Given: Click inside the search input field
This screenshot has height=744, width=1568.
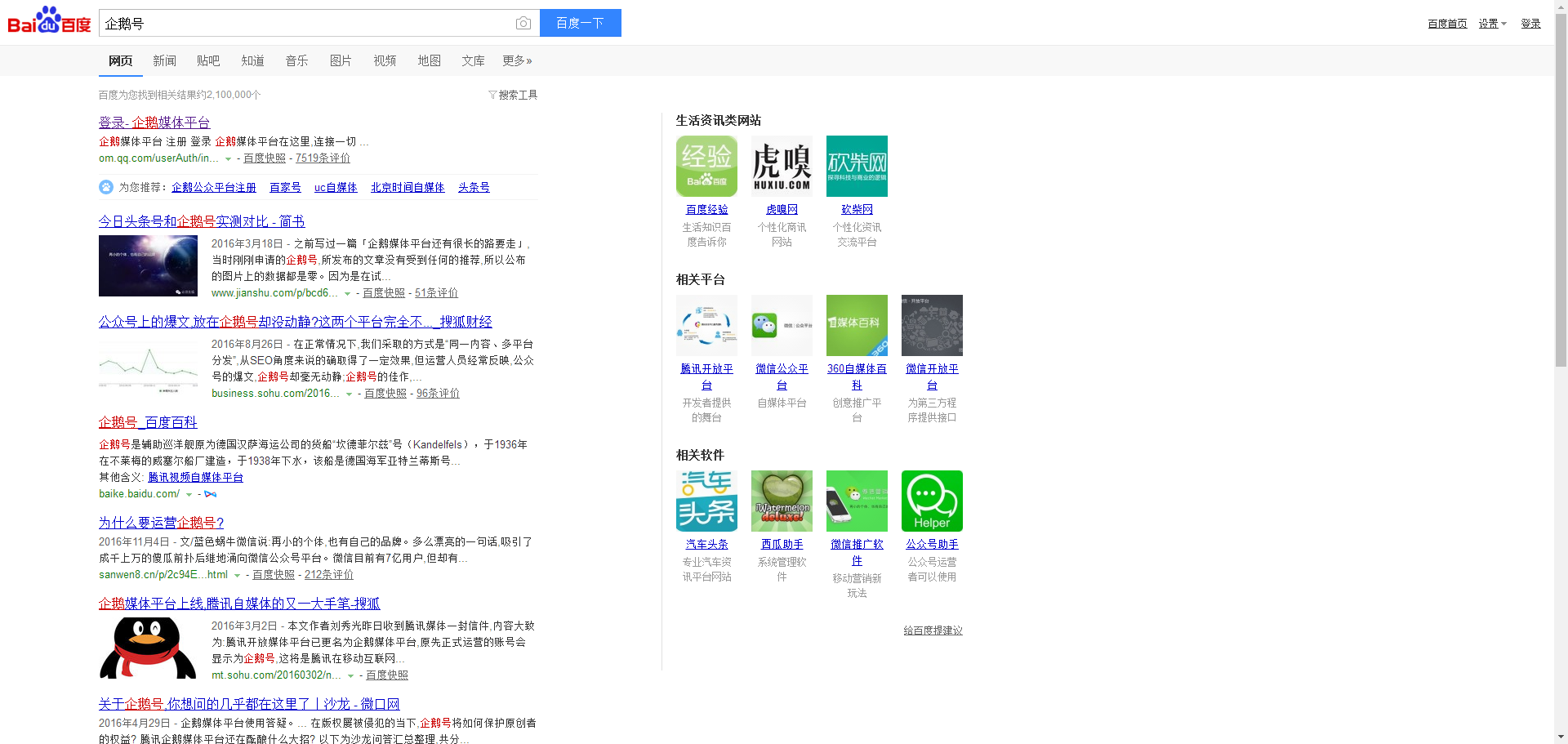Looking at the screenshot, I should click(310, 23).
